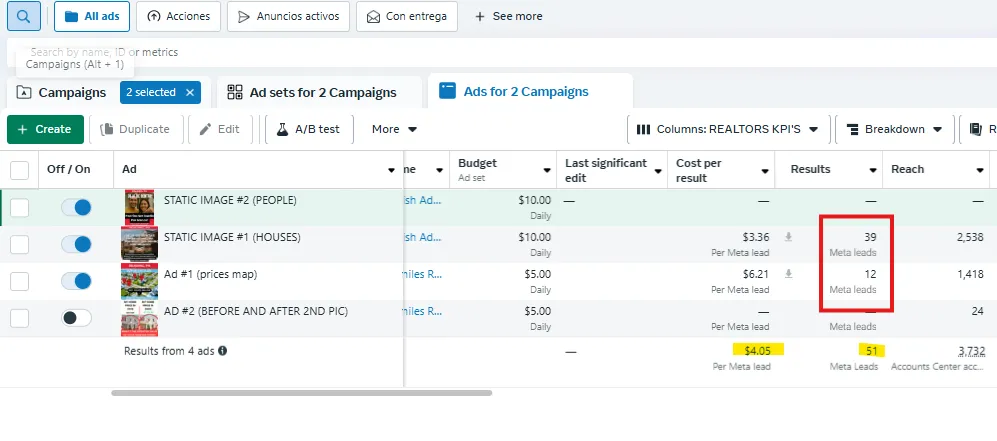Open the Ad sets for 2 Campaigns tab
Screen dimensions: 997x441
pyautogui.click(x=312, y=92)
